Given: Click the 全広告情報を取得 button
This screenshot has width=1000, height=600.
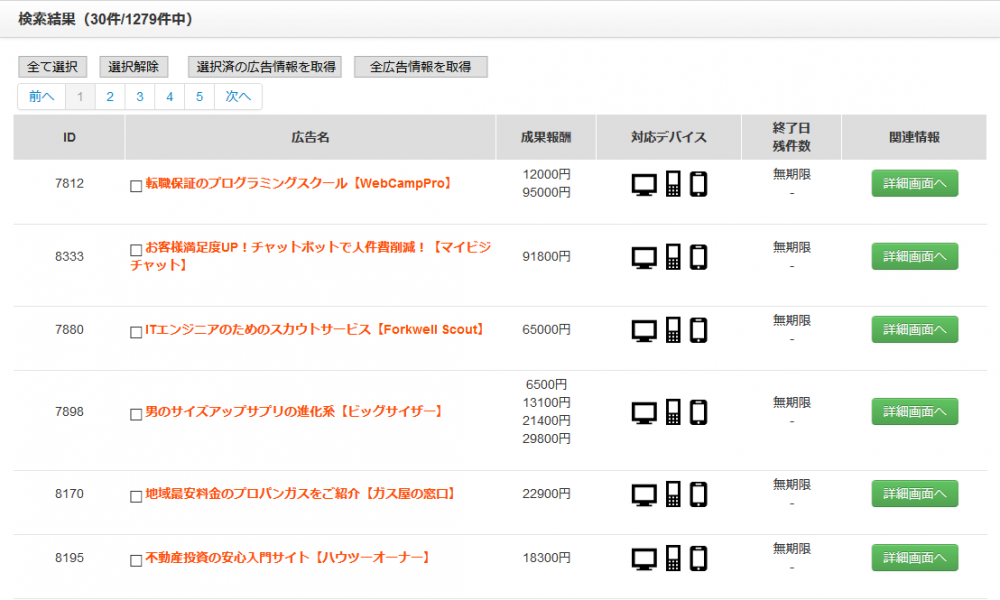Looking at the screenshot, I should coord(421,67).
